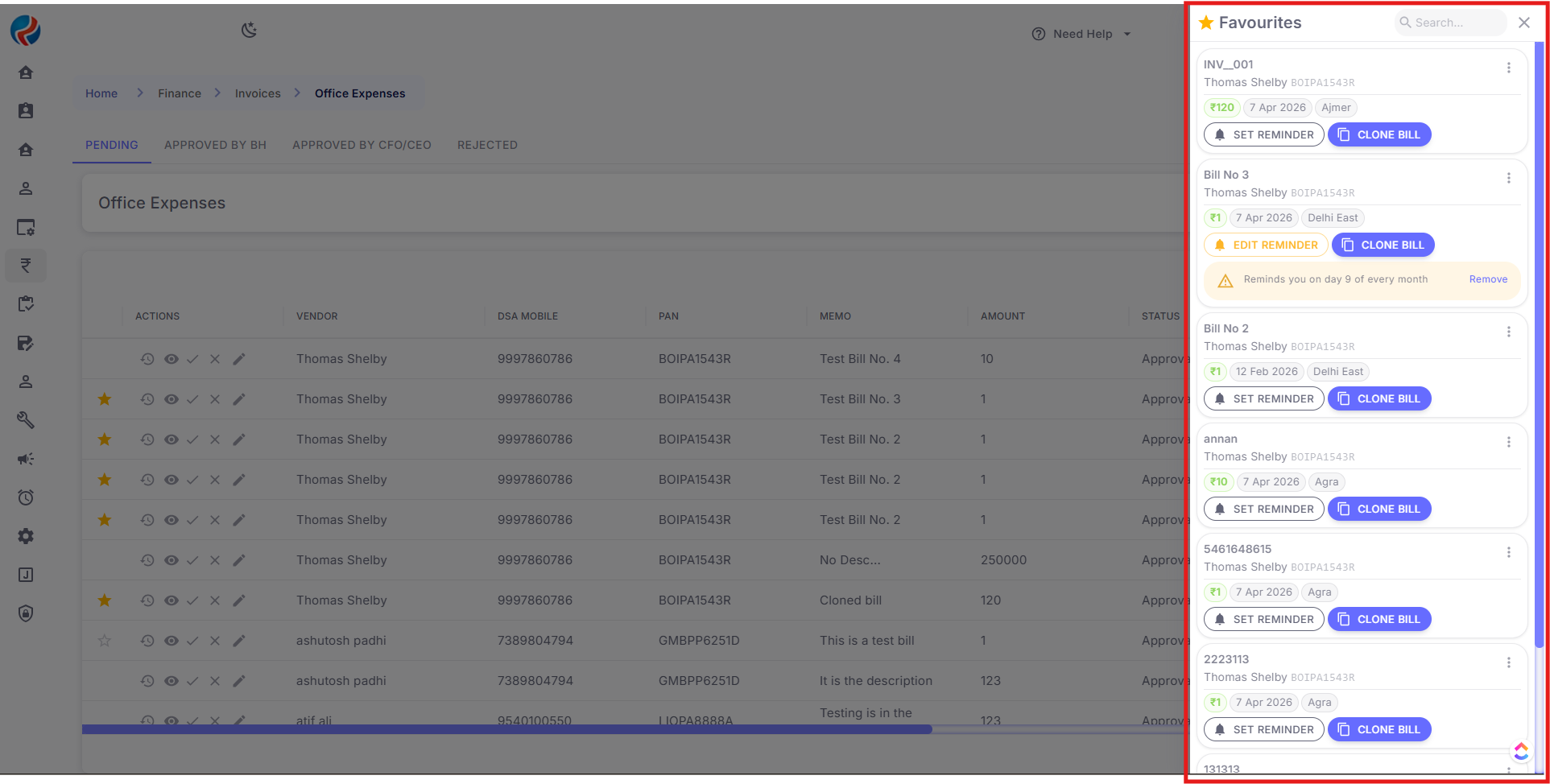The height and width of the screenshot is (784, 1550).
Task: Mark ashutosh padhi test bill as favourite
Action: click(x=105, y=641)
